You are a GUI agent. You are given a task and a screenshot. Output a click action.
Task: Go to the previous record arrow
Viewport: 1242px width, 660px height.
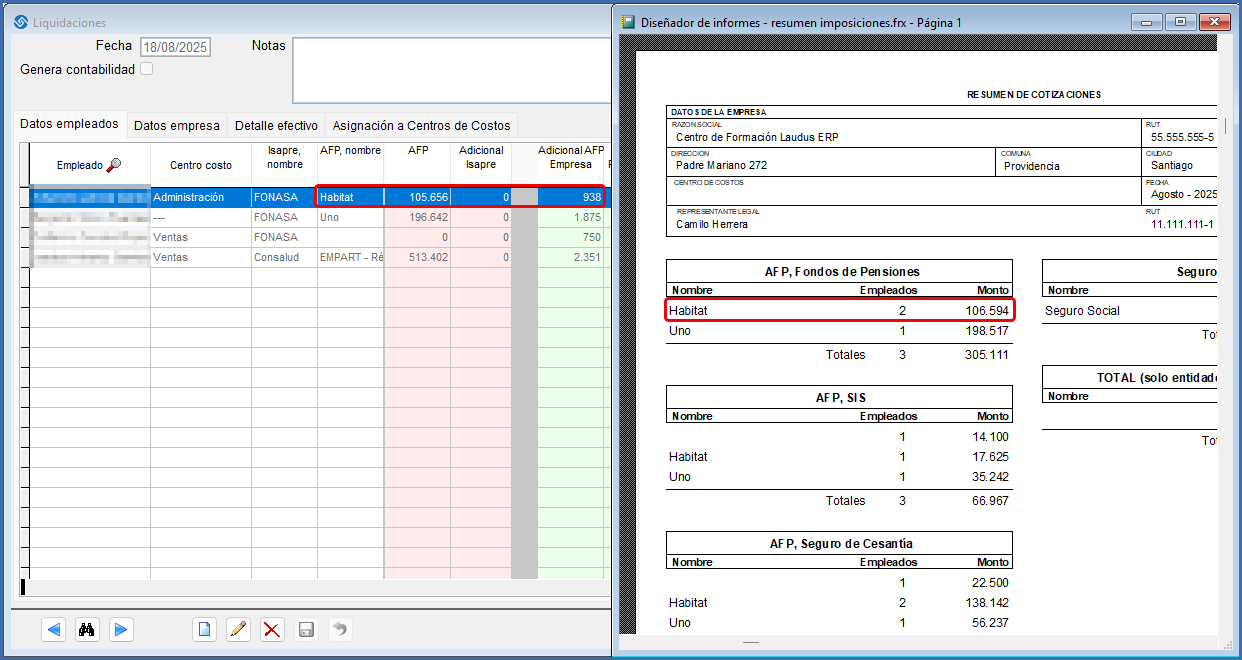pyautogui.click(x=54, y=629)
